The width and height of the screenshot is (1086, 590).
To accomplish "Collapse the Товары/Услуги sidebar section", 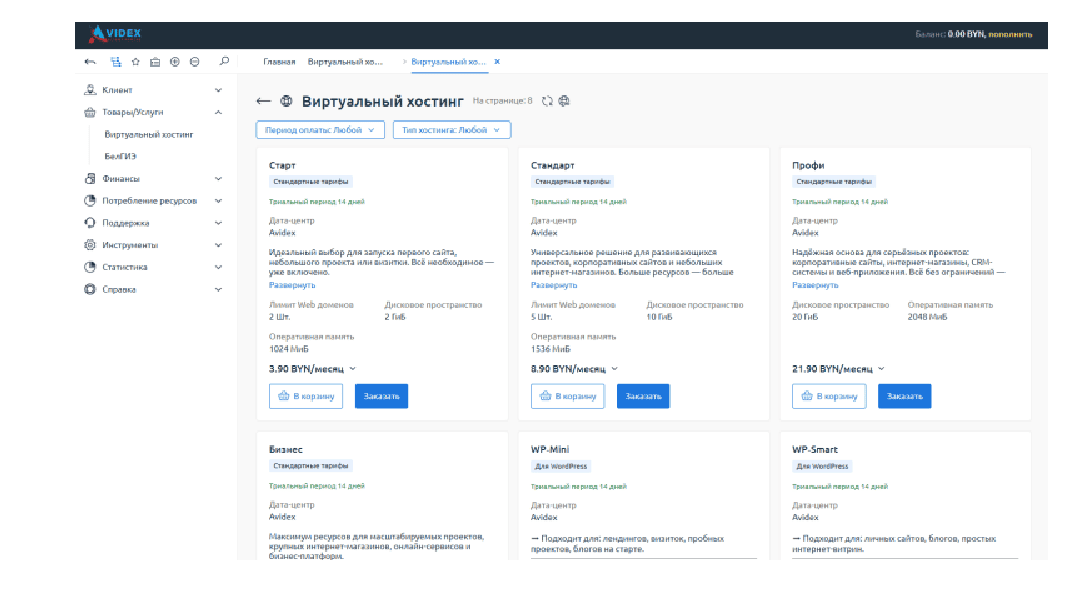I will [218, 113].
